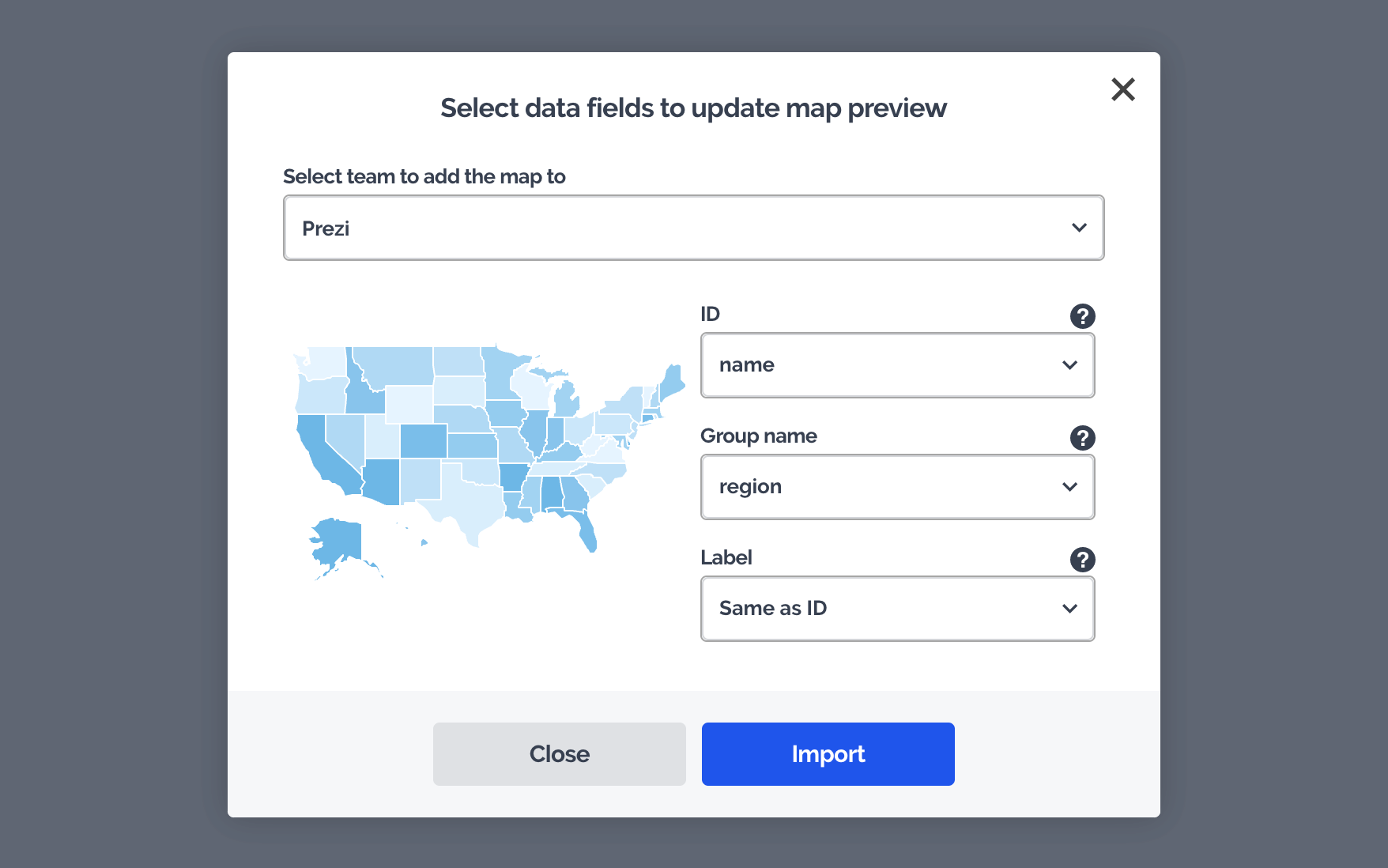Open the ID dropdown showing 'name'

[x=897, y=365]
